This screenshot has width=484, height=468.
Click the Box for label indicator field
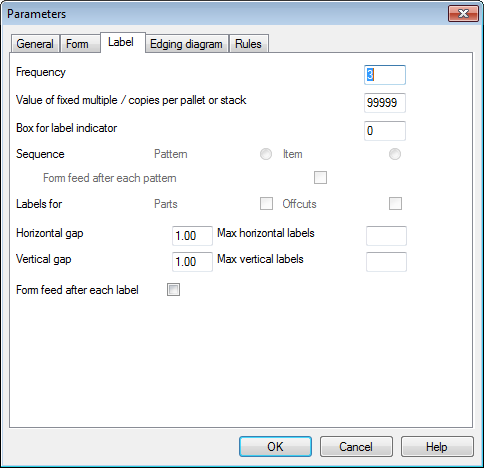[385, 131]
